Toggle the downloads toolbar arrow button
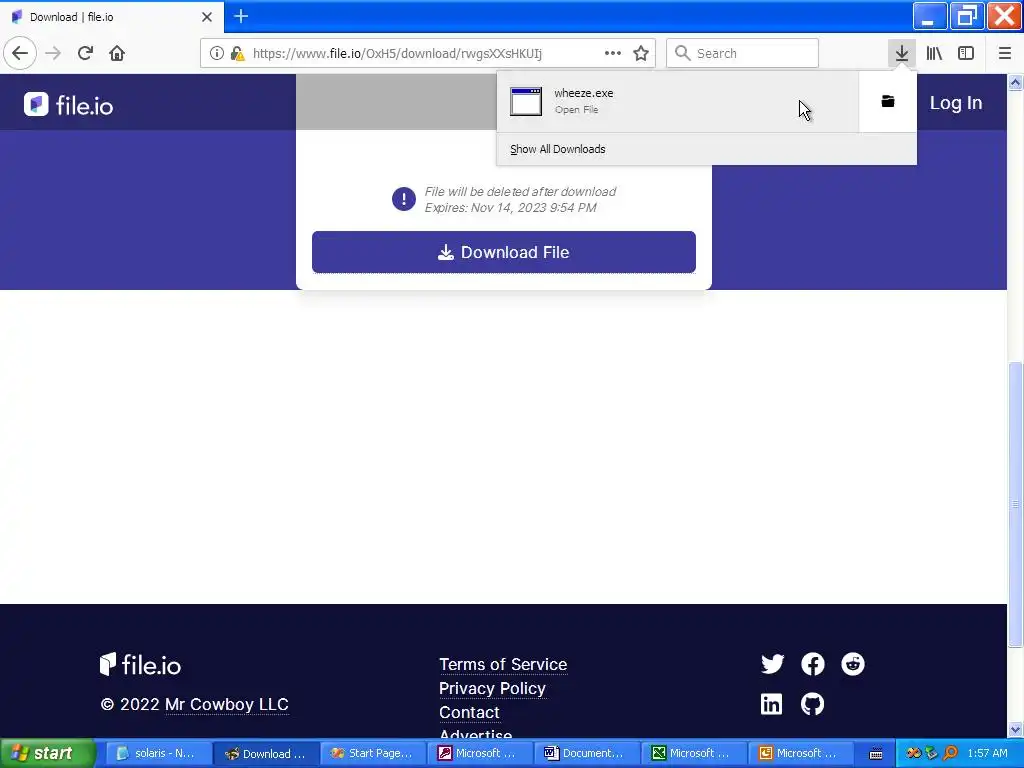The width and height of the screenshot is (1024, 768). coord(902,53)
